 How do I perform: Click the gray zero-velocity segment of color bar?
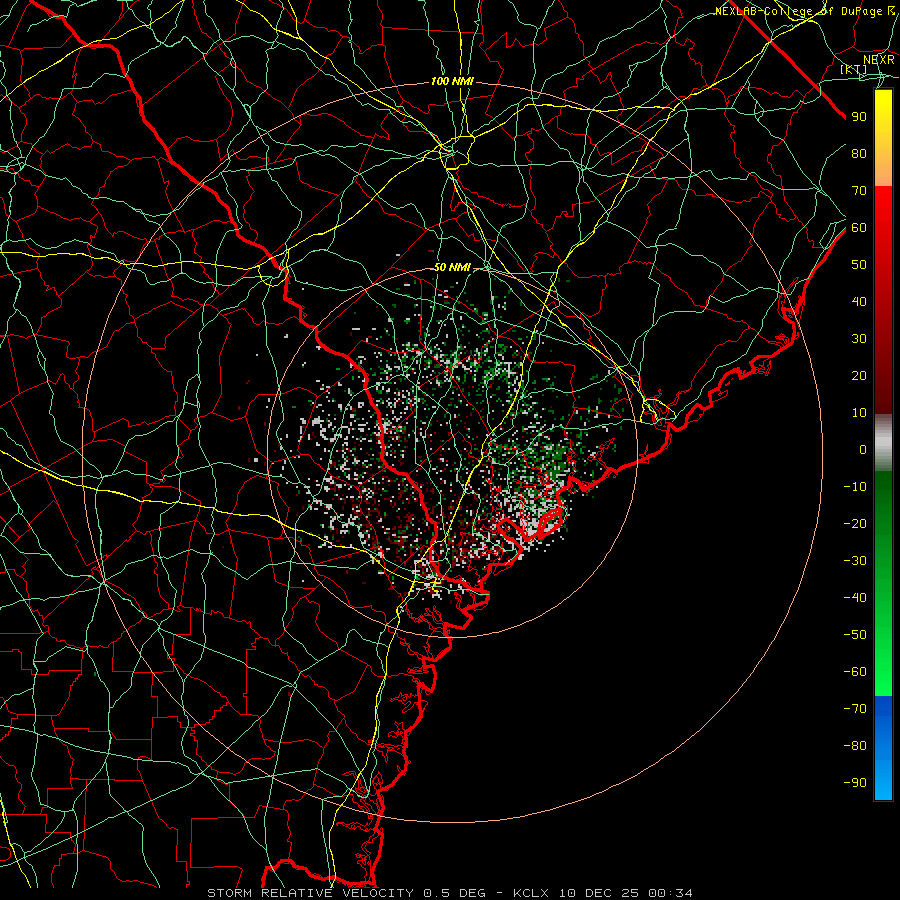[x=883, y=443]
